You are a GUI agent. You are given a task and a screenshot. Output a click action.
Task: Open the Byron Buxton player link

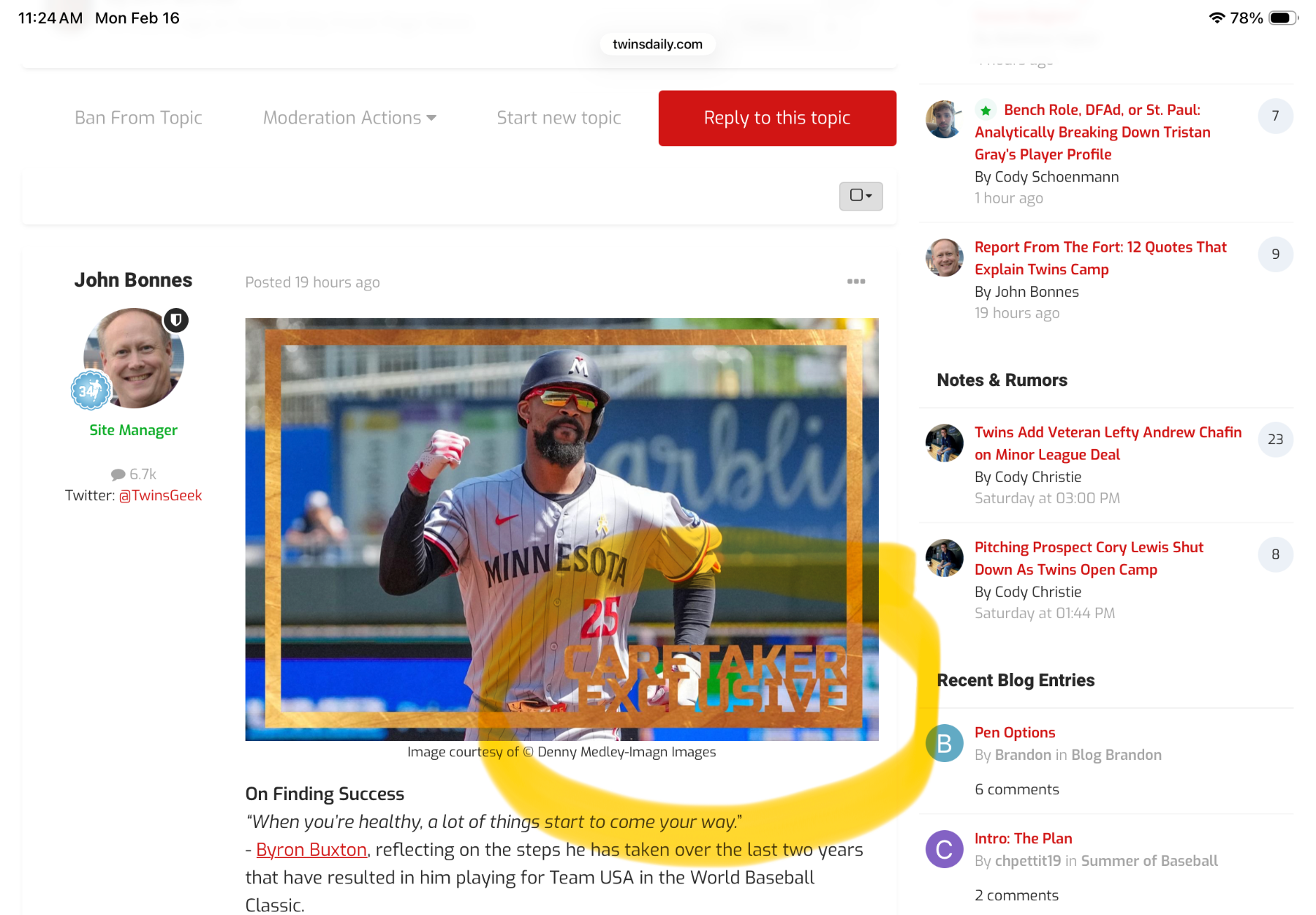pyautogui.click(x=311, y=850)
